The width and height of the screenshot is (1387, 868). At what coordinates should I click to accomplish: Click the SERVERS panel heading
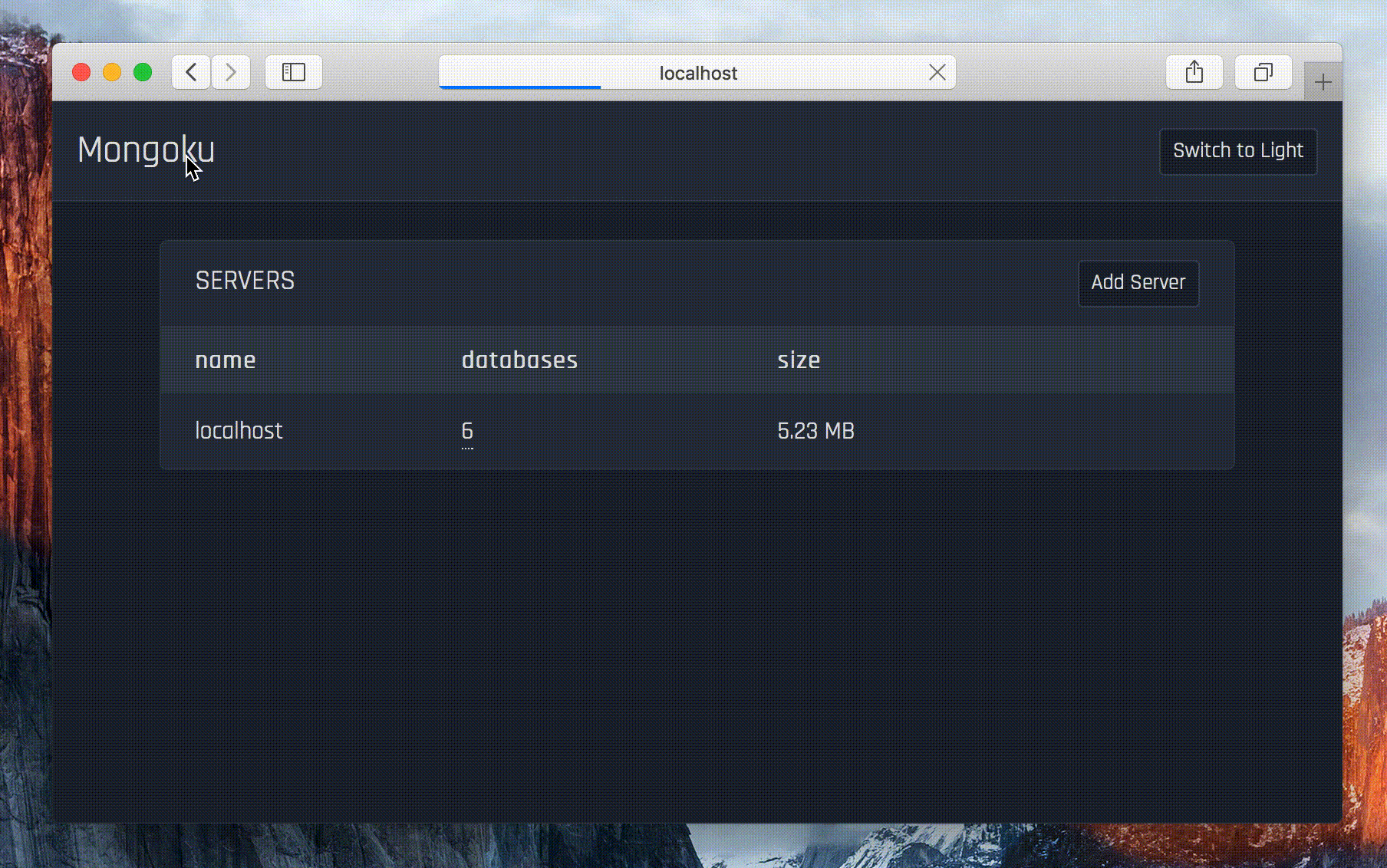[245, 281]
